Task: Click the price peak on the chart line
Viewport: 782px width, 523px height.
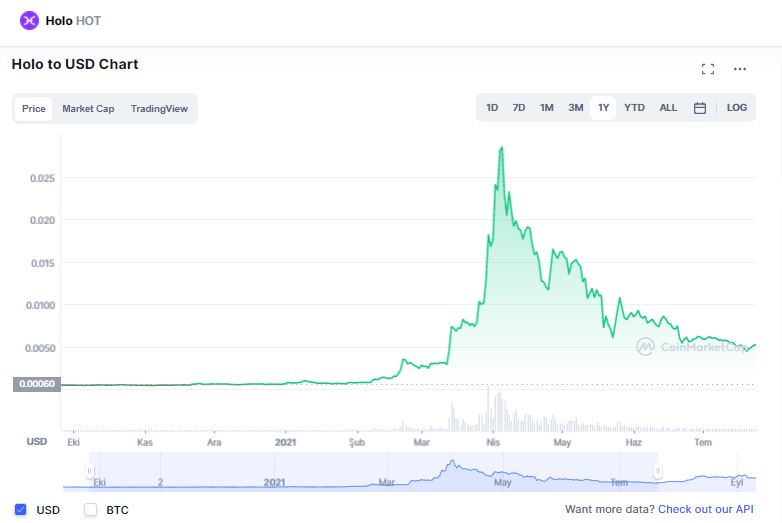Action: tap(502, 148)
